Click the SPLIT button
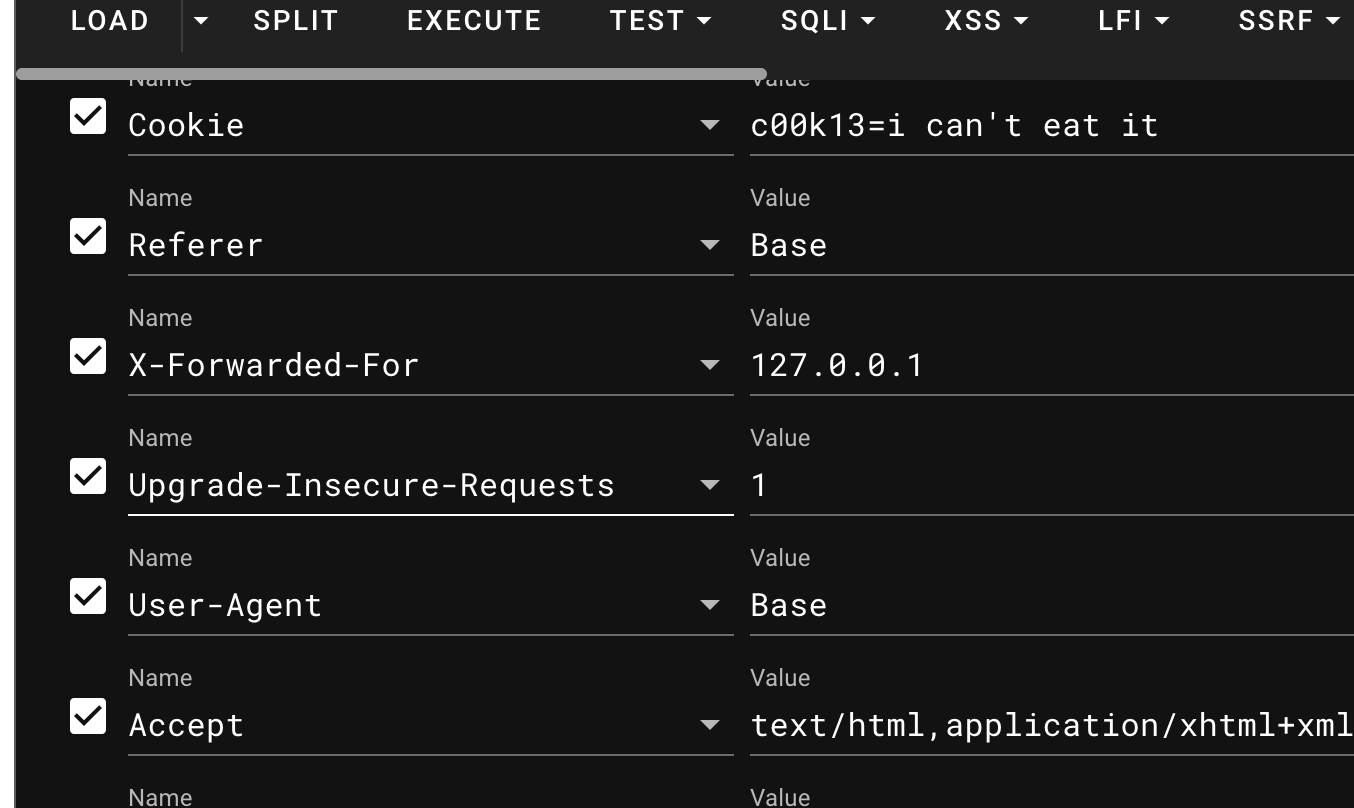1354x808 pixels. click(296, 21)
